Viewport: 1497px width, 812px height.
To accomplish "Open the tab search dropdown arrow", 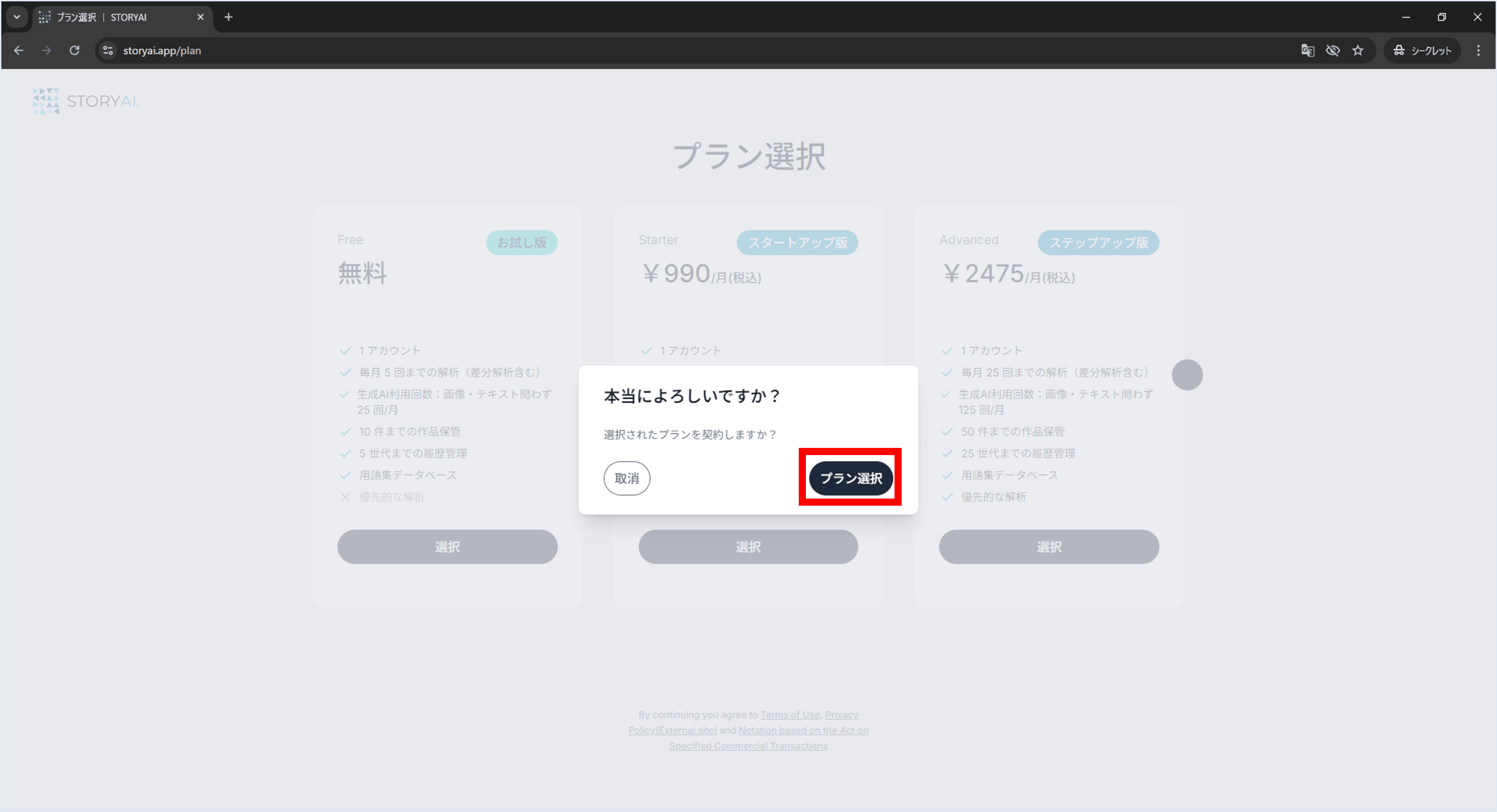I will (17, 17).
